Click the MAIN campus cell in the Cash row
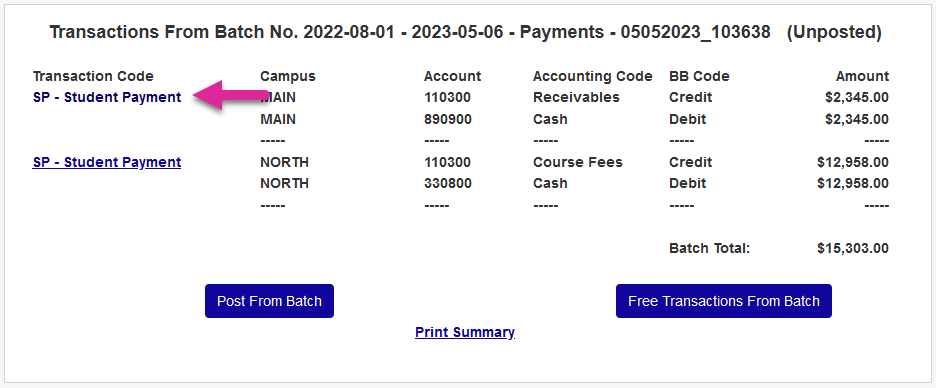 click(x=278, y=119)
